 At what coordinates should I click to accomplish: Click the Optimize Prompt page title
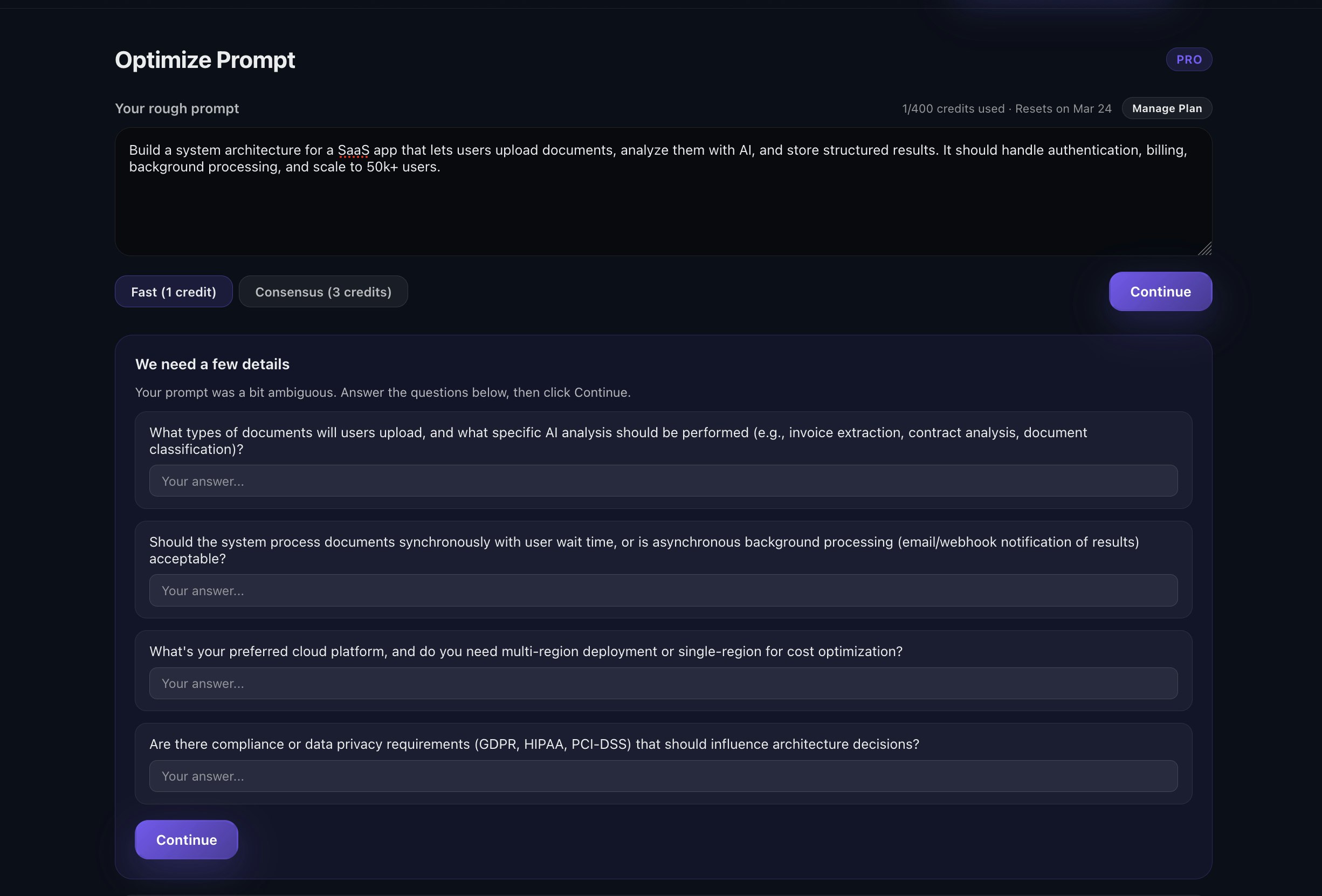(x=205, y=59)
